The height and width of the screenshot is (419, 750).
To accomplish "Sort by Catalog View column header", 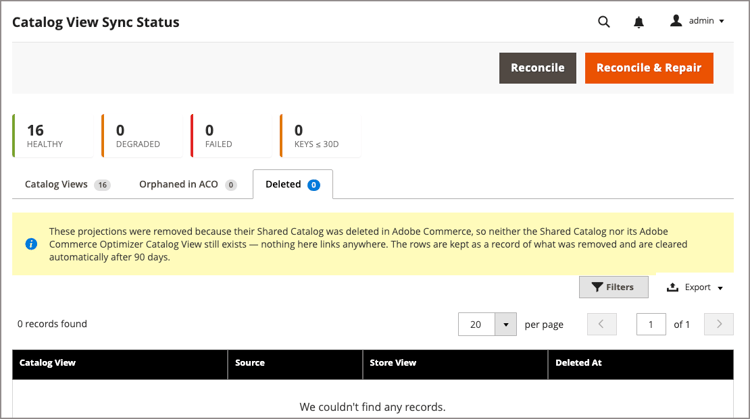I will click(120, 364).
